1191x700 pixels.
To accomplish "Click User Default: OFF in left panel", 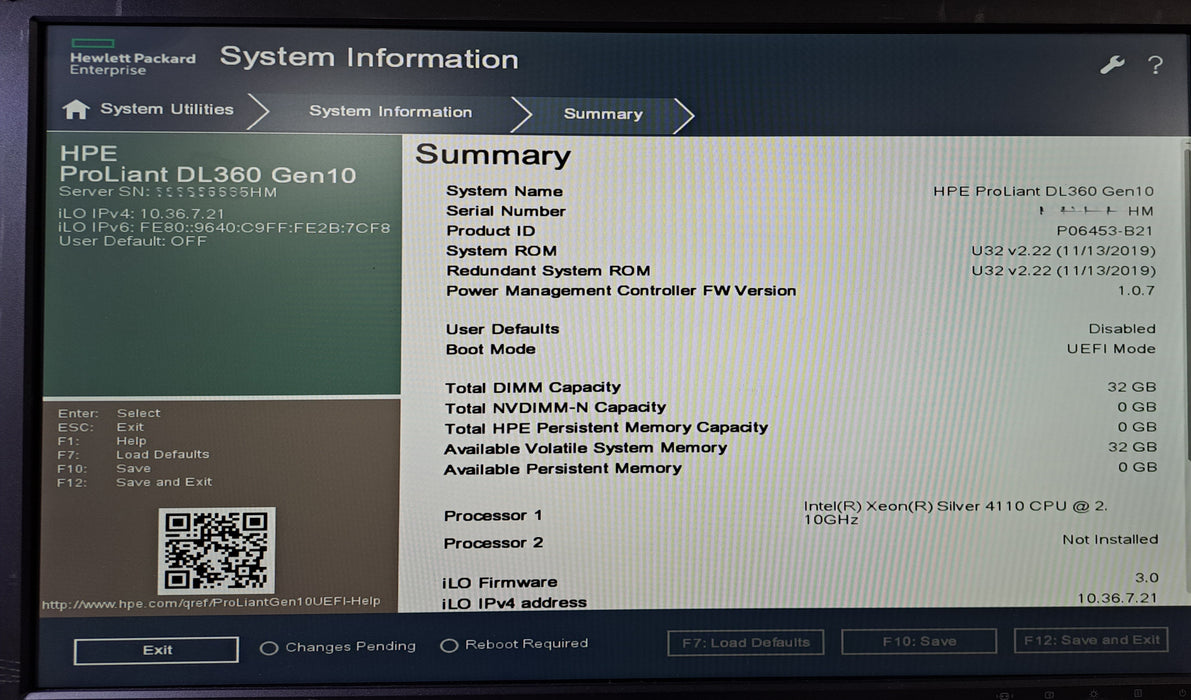I will pos(132,241).
